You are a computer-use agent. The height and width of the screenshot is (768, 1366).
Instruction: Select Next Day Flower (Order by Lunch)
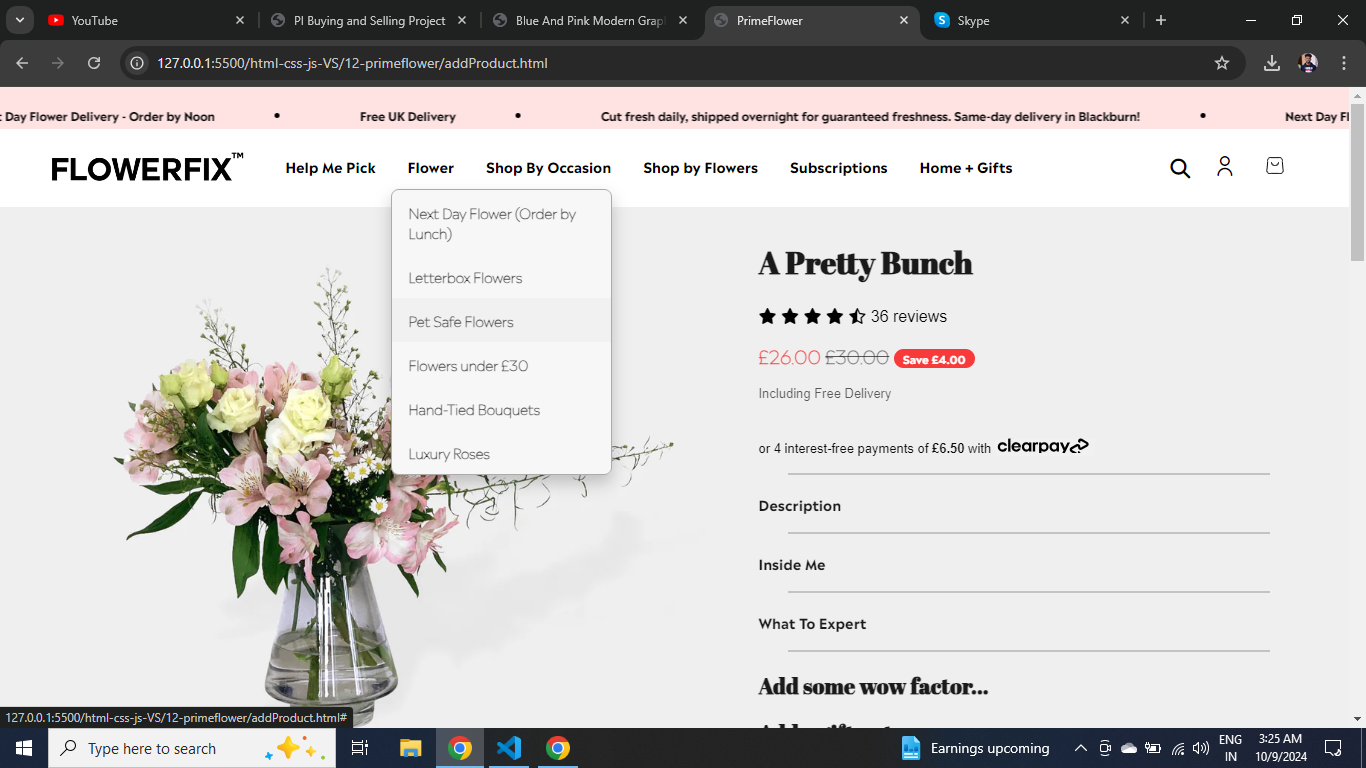(x=501, y=224)
